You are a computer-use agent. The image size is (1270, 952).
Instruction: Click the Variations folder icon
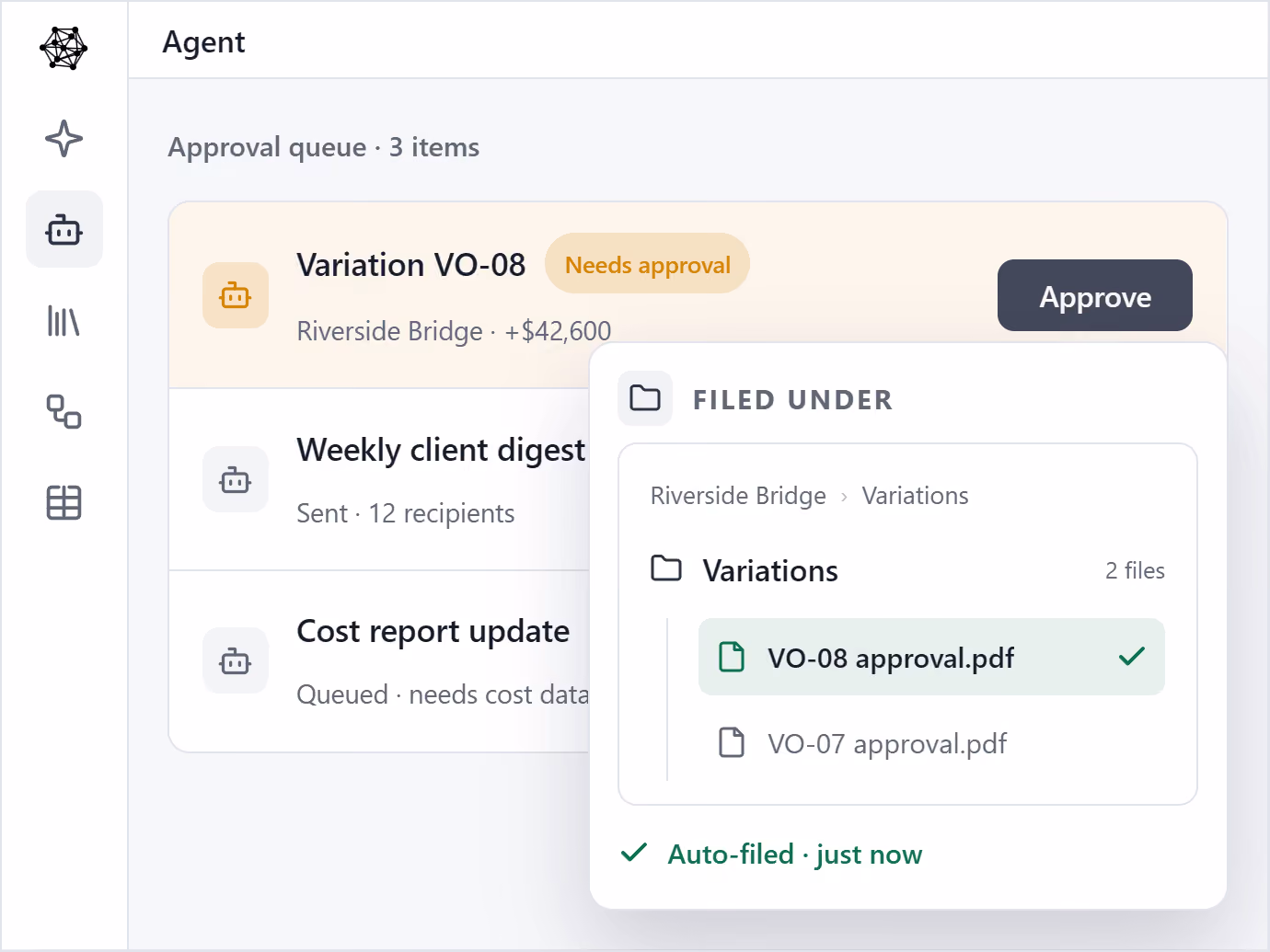(666, 568)
